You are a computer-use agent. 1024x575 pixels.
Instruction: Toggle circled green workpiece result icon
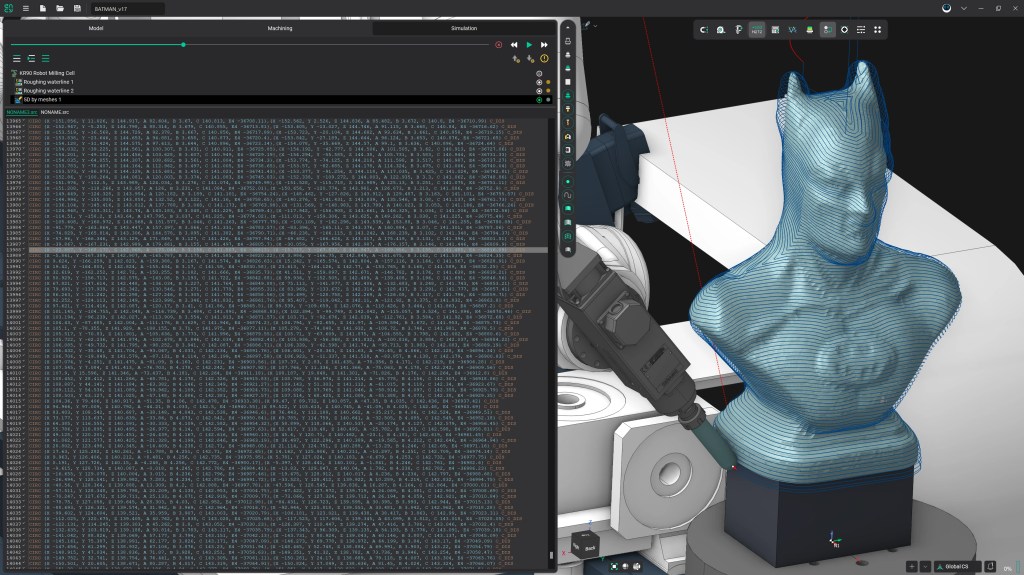[x=568, y=95]
